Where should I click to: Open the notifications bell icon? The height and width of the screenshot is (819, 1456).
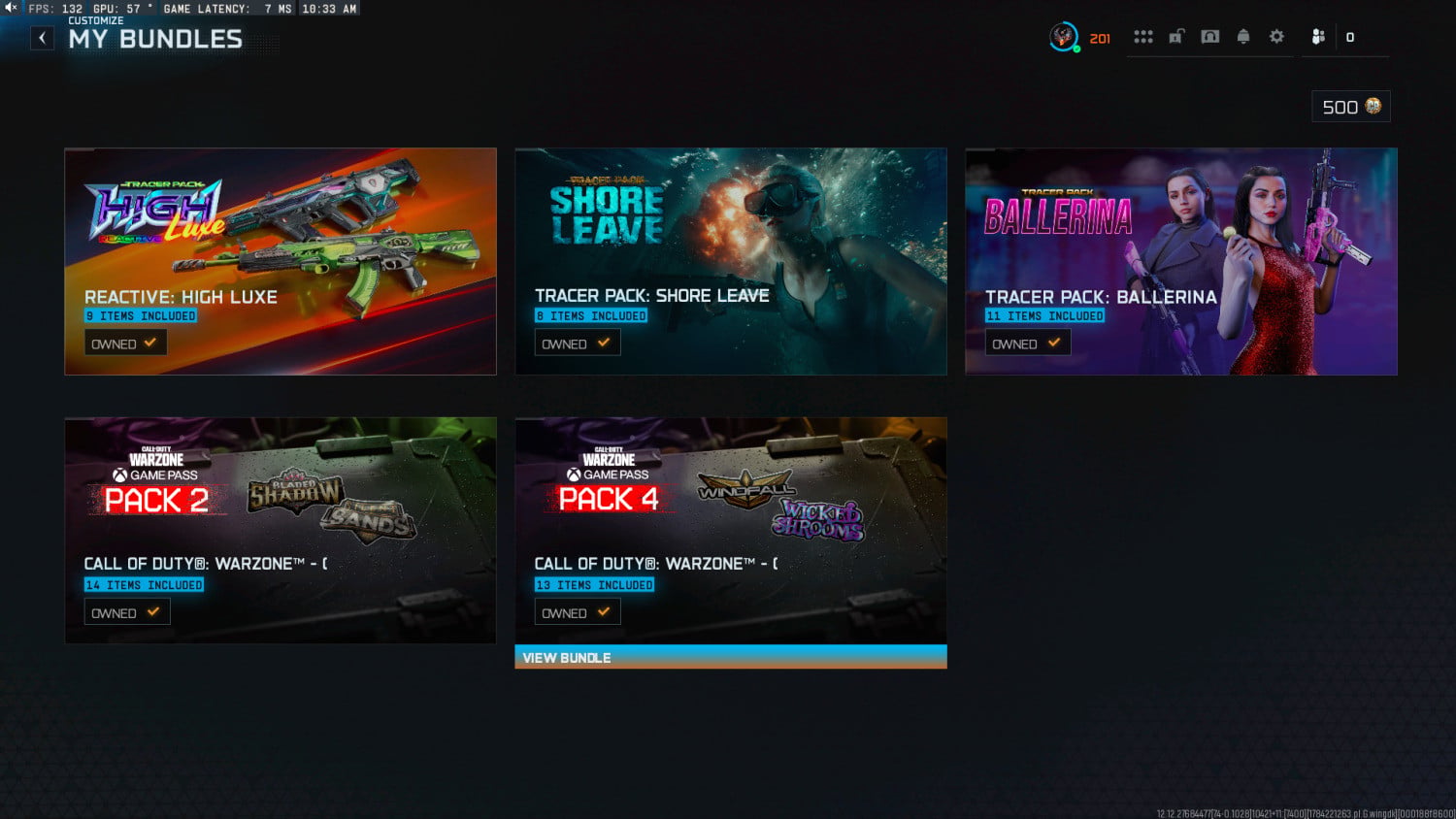[x=1243, y=37]
